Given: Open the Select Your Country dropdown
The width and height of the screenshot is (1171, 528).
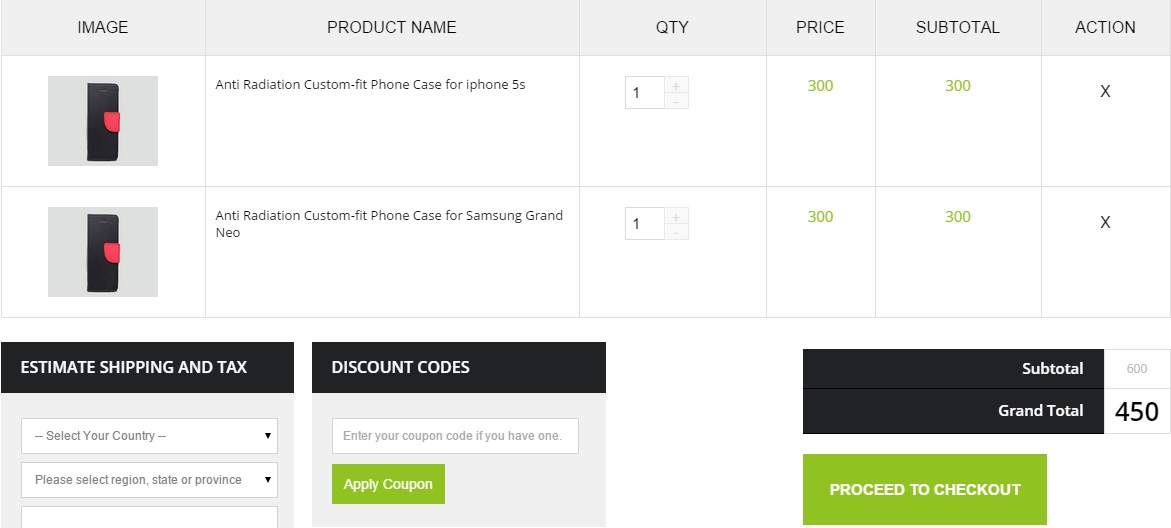Looking at the screenshot, I should pos(149,436).
